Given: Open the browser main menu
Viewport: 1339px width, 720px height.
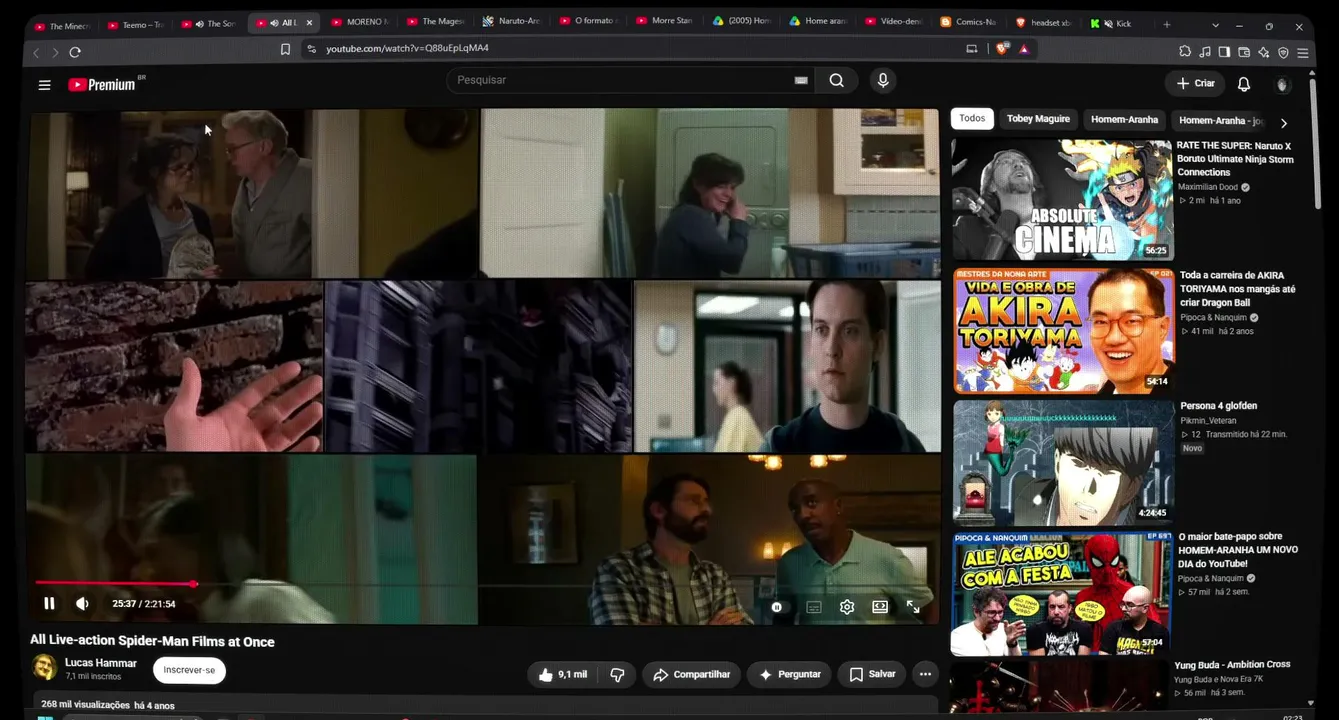Looking at the screenshot, I should click(x=1303, y=52).
